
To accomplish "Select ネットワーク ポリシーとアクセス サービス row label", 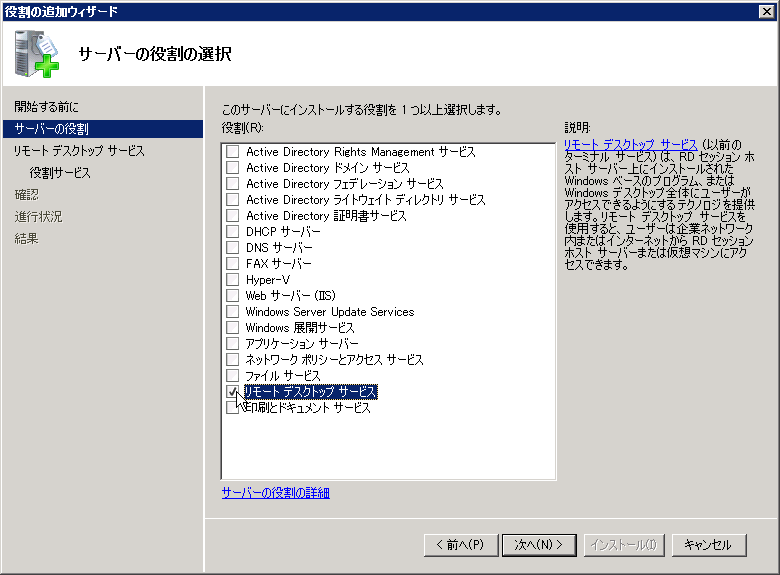I will tap(334, 360).
